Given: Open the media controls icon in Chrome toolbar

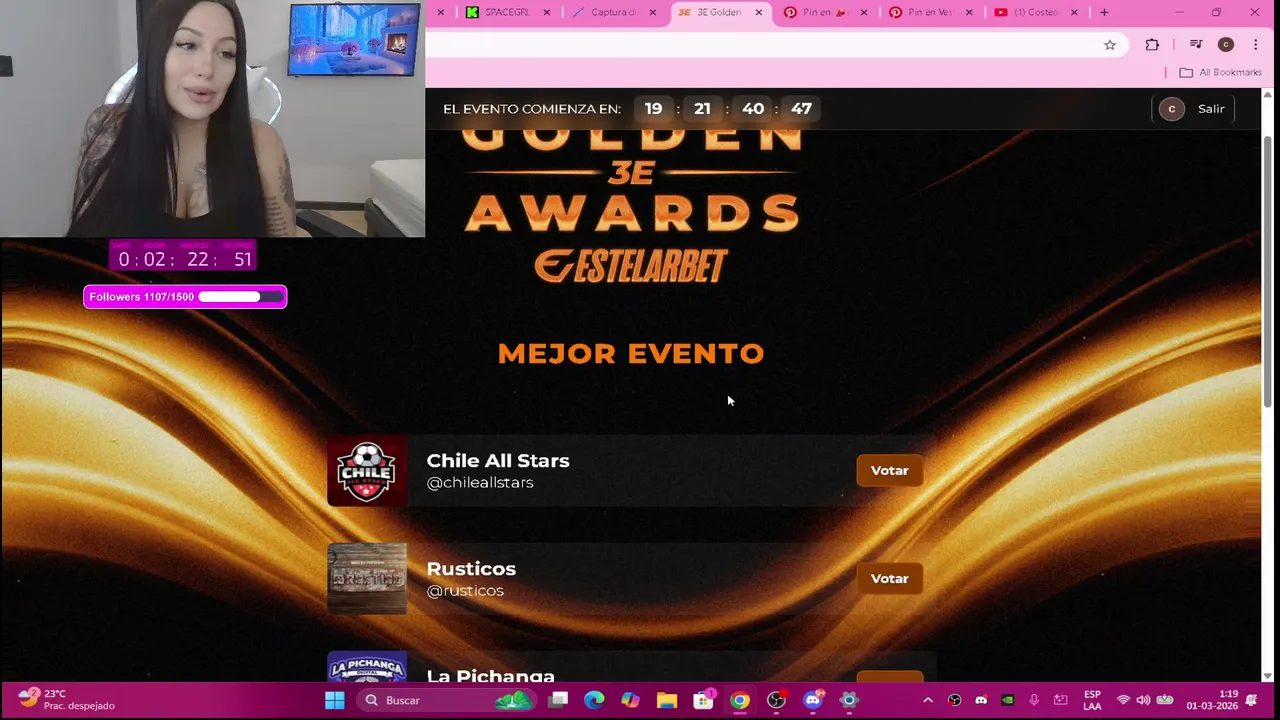Looking at the screenshot, I should (1196, 45).
